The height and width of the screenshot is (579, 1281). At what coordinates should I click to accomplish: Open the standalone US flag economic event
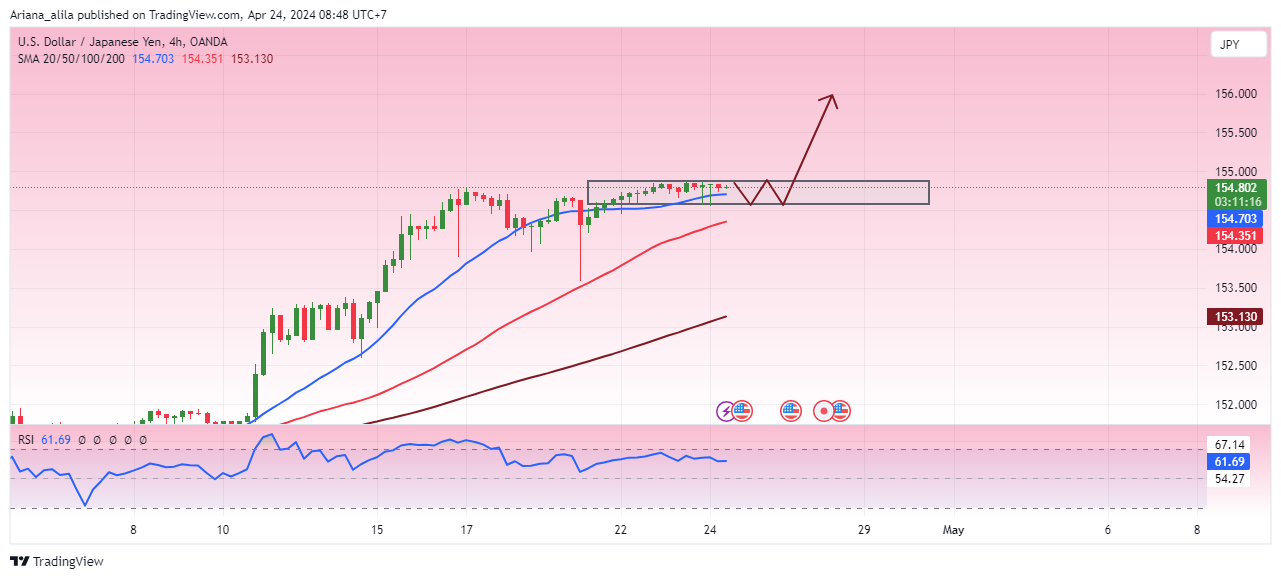(791, 410)
